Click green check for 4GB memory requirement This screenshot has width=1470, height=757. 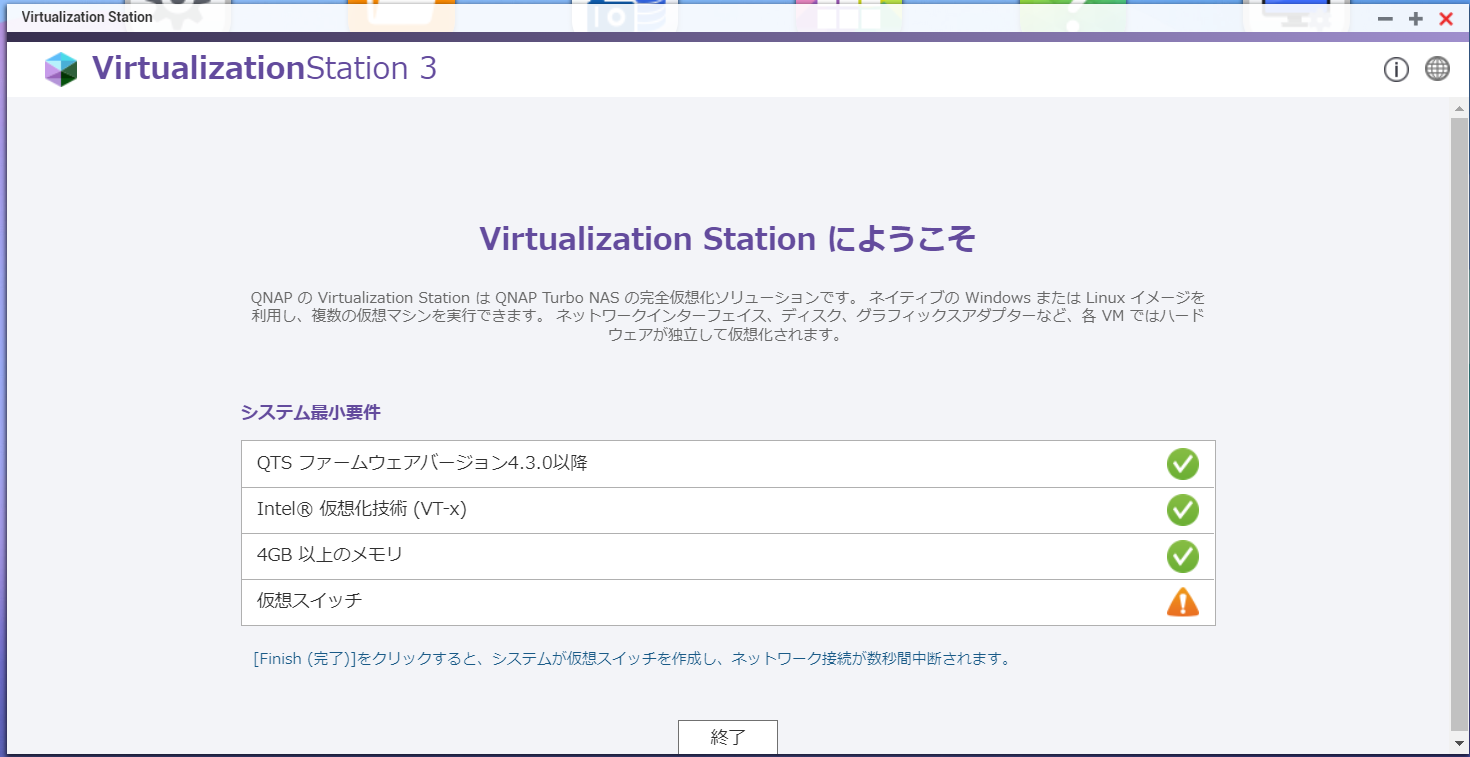coord(1182,556)
